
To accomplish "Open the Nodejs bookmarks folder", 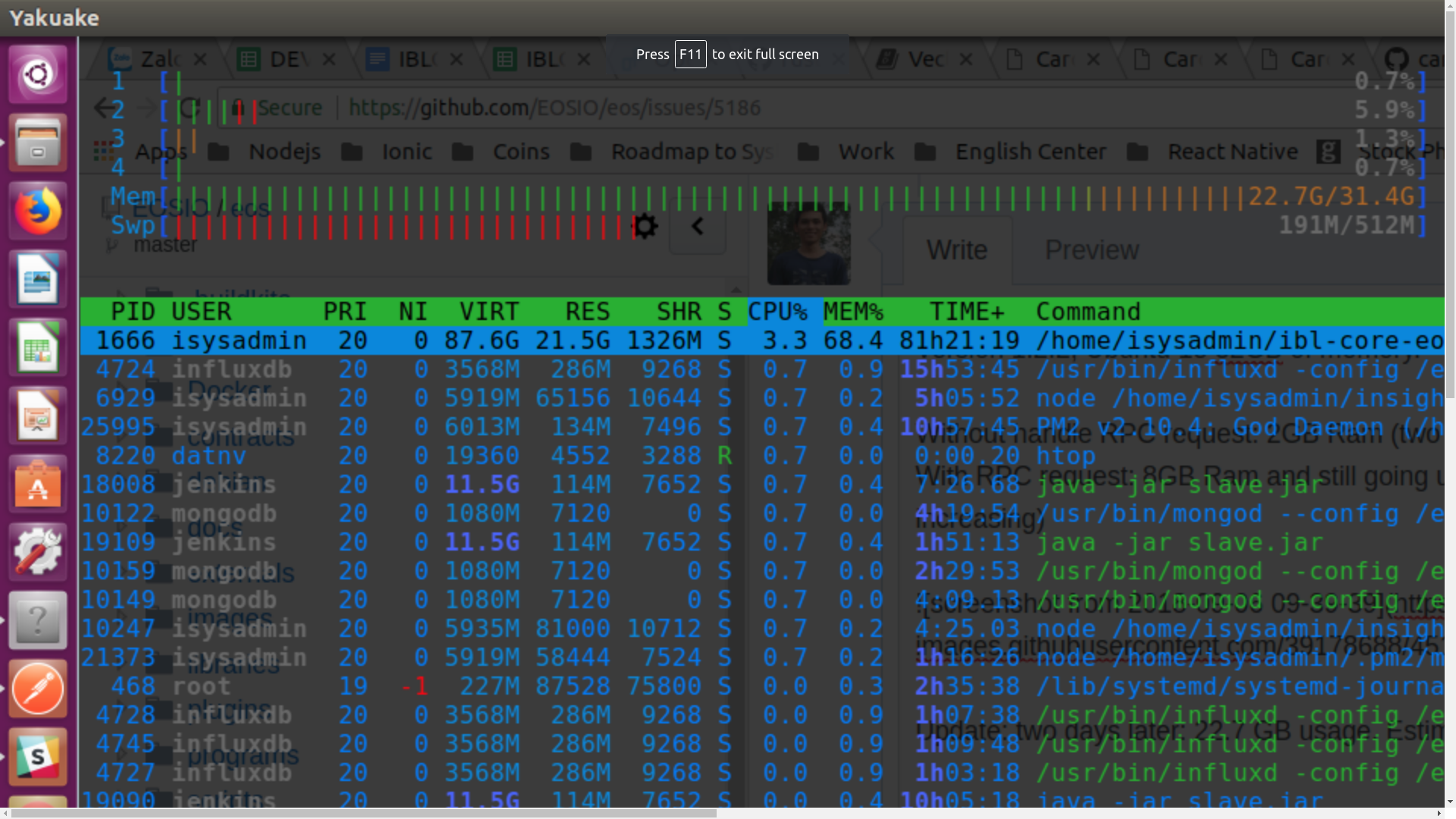I will tap(284, 152).
